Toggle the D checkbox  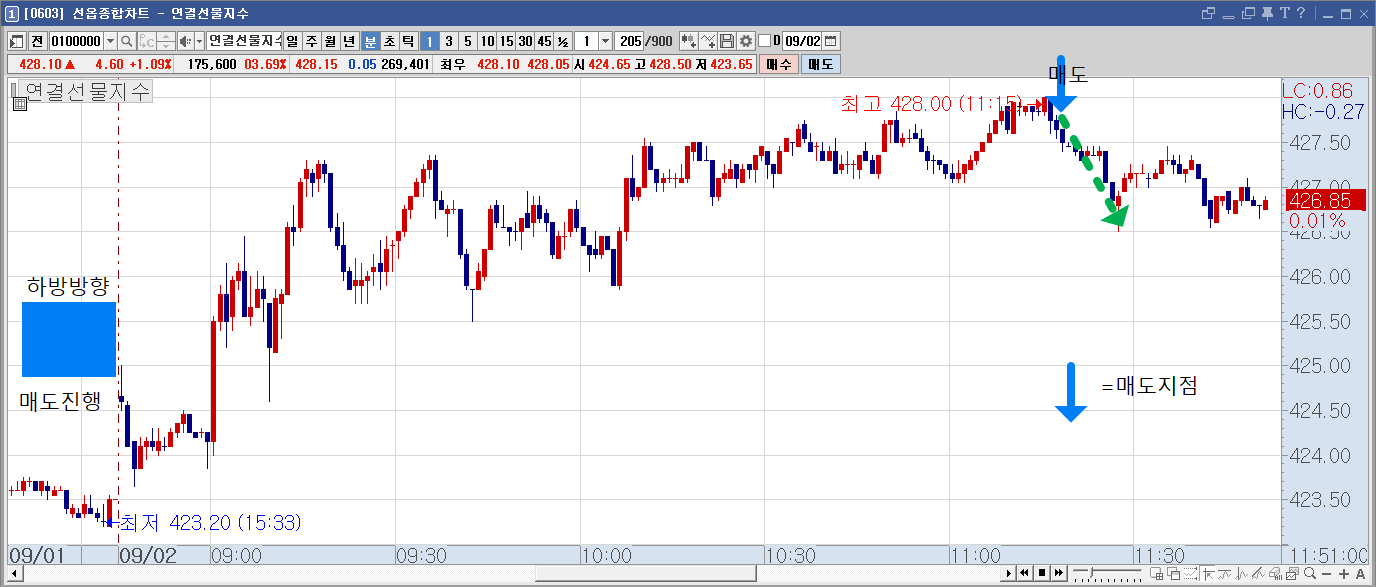pos(765,41)
